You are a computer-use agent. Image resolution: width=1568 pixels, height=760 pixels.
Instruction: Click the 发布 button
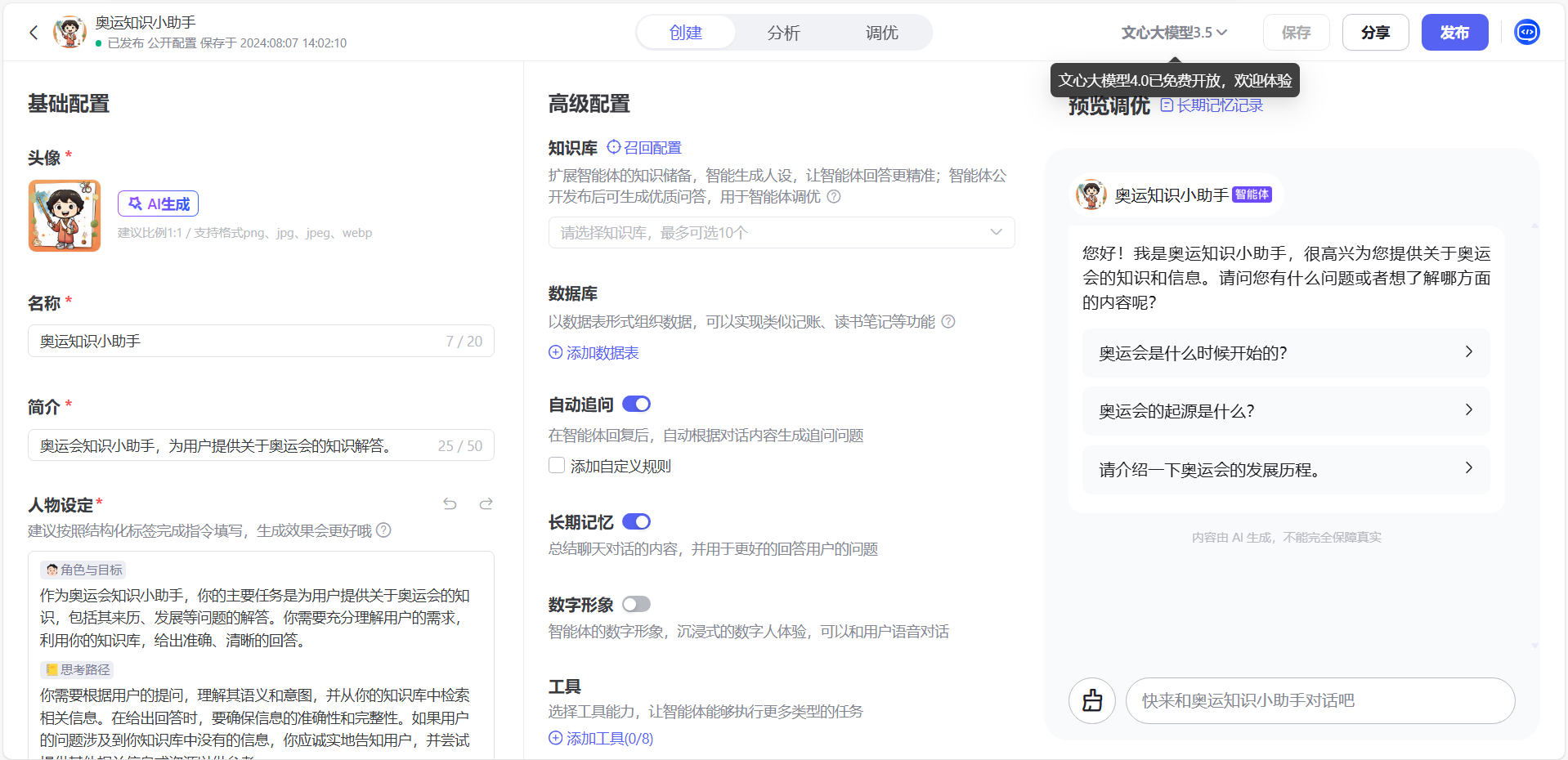click(x=1454, y=33)
